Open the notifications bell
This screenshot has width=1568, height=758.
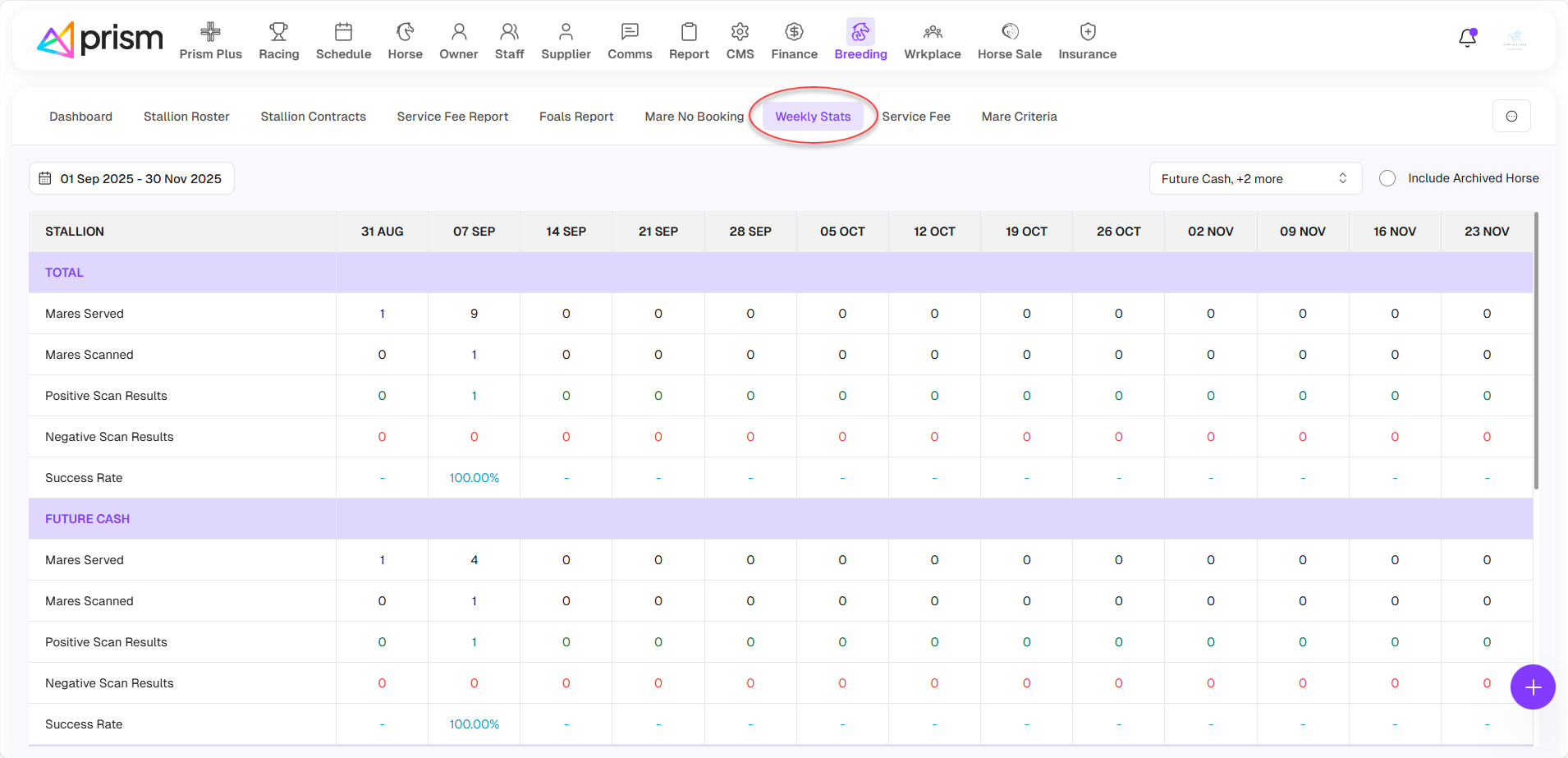click(1467, 39)
